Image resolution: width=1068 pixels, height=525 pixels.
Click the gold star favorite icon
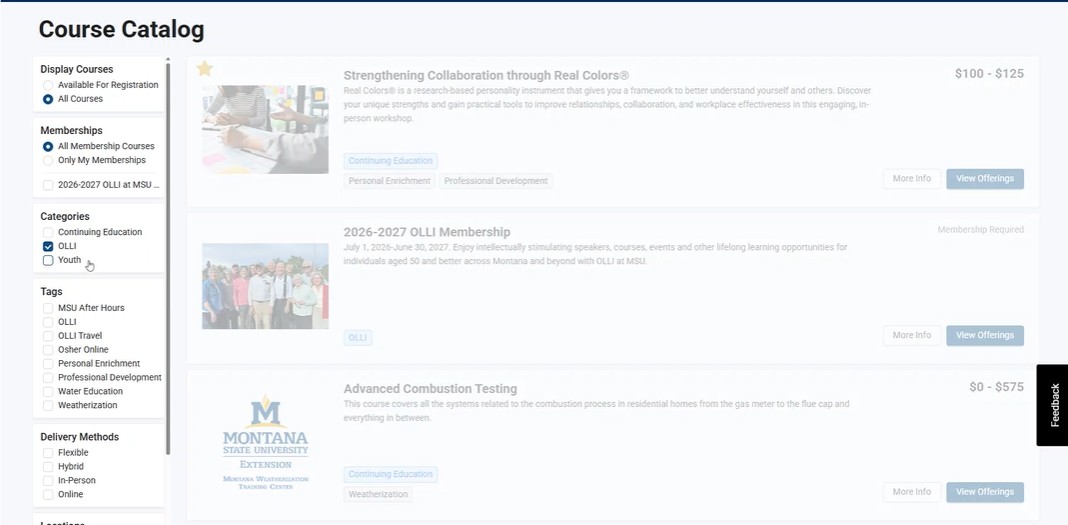point(204,68)
